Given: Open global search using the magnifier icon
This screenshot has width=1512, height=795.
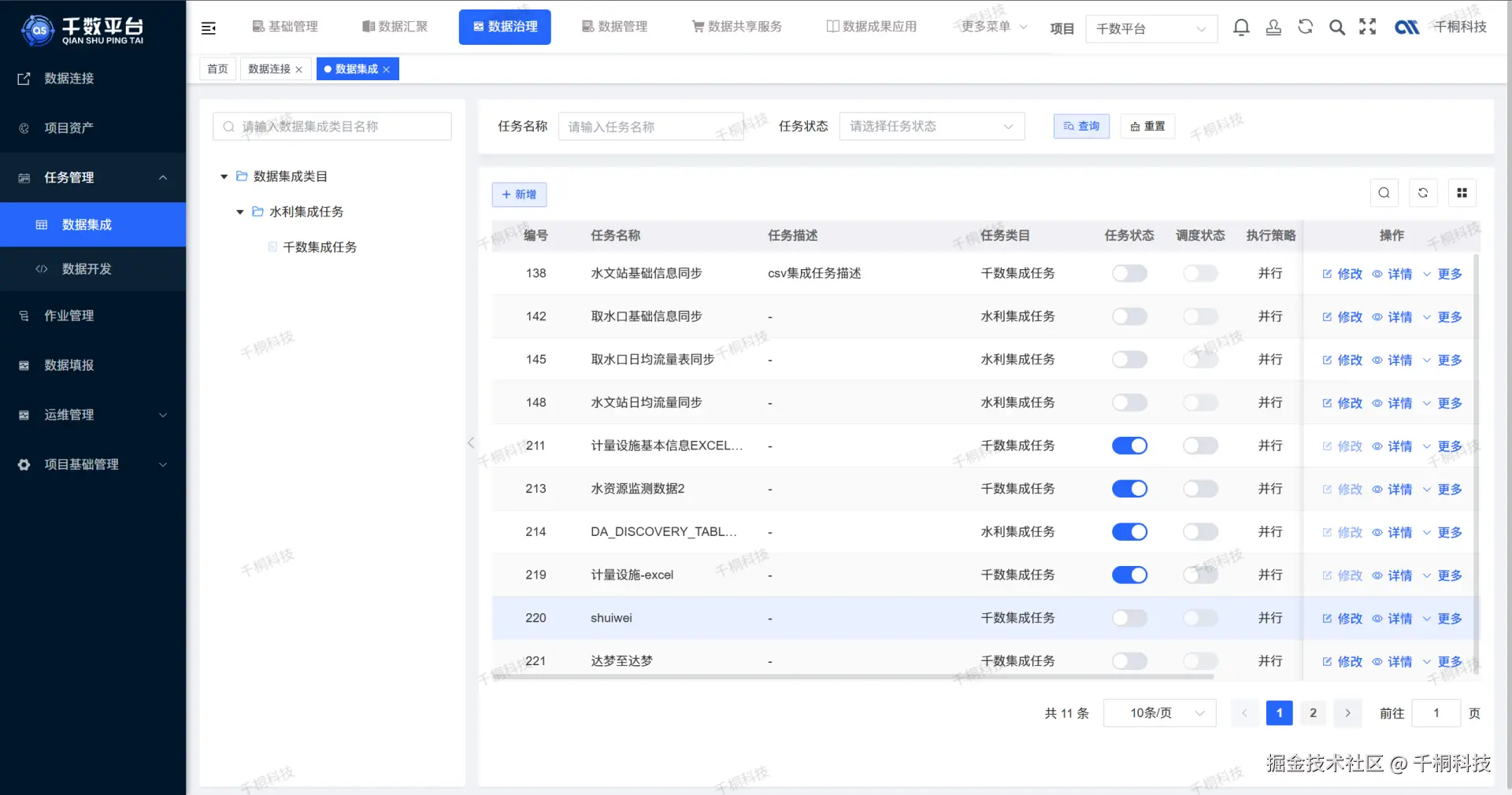Looking at the screenshot, I should point(1336,27).
